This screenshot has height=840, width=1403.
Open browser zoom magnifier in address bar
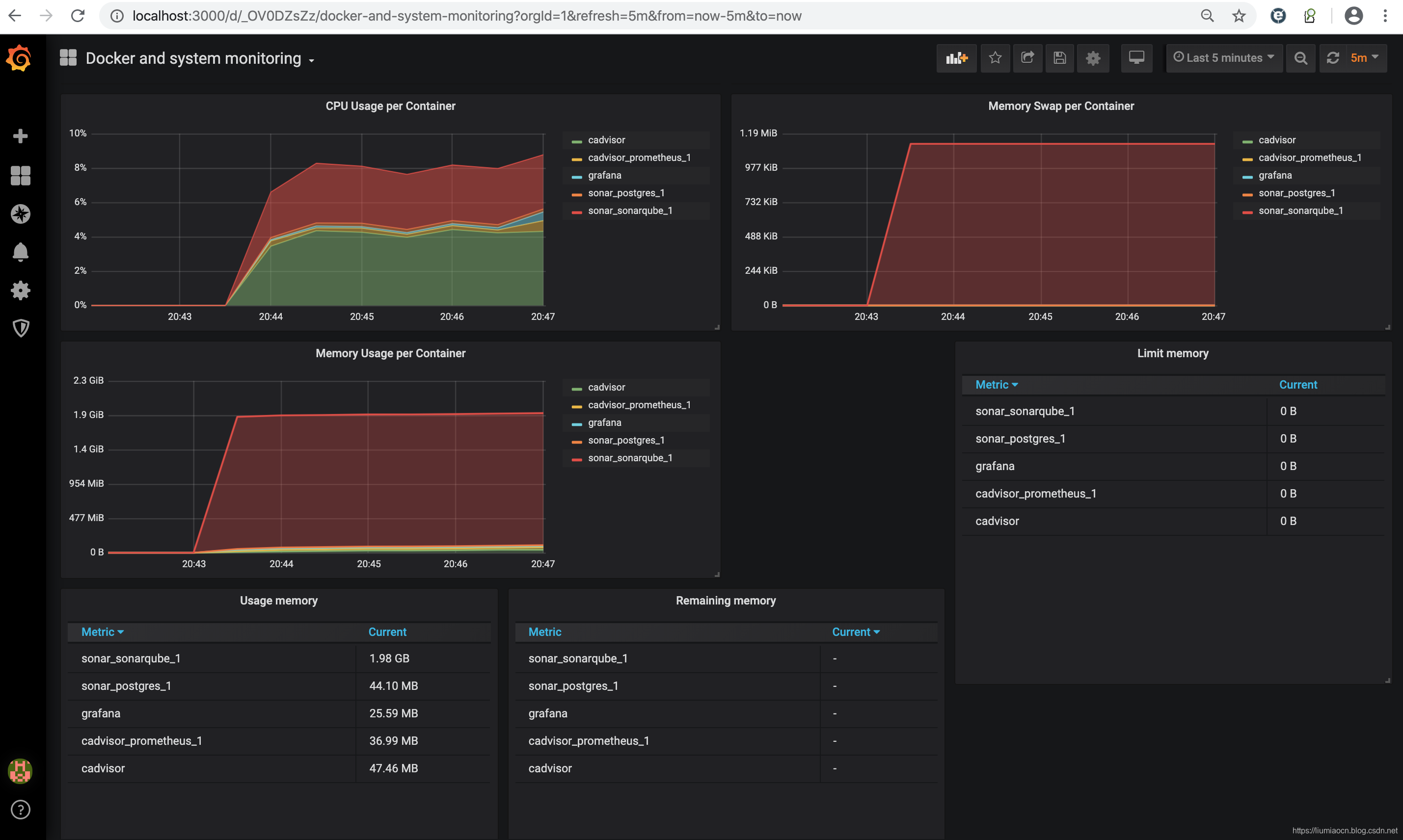coord(1207,16)
